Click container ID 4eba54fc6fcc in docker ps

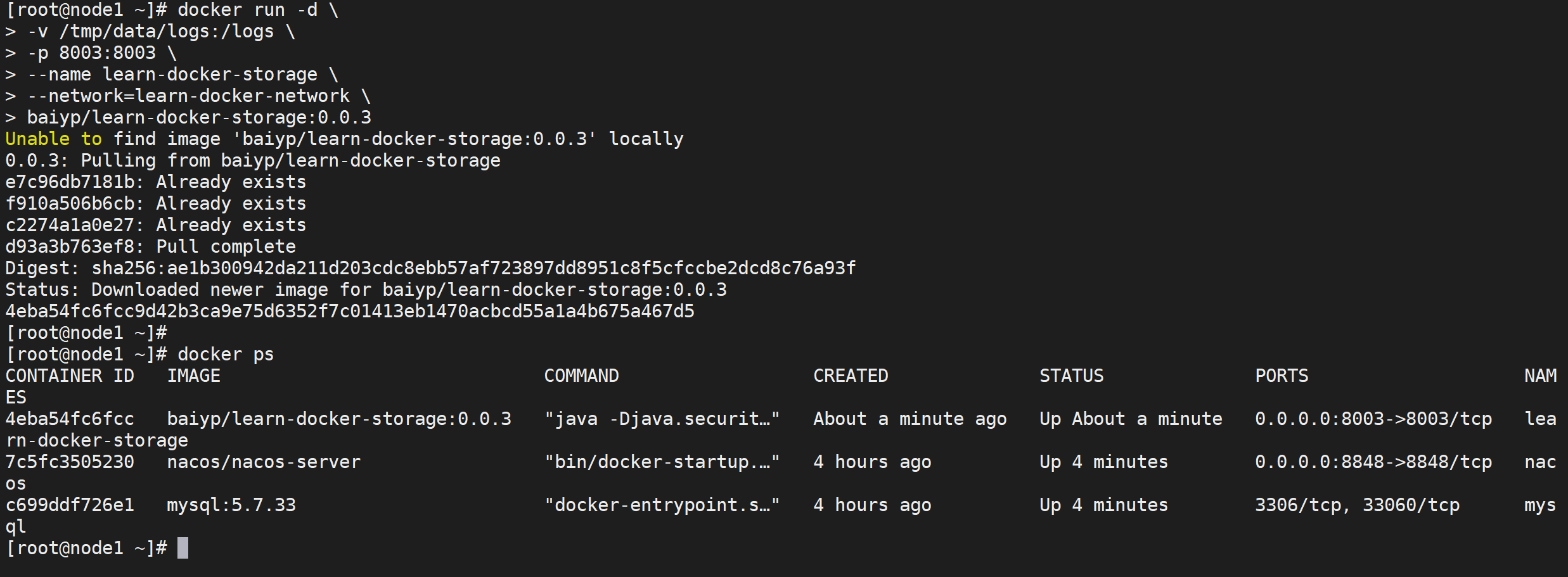pyautogui.click(x=70, y=419)
